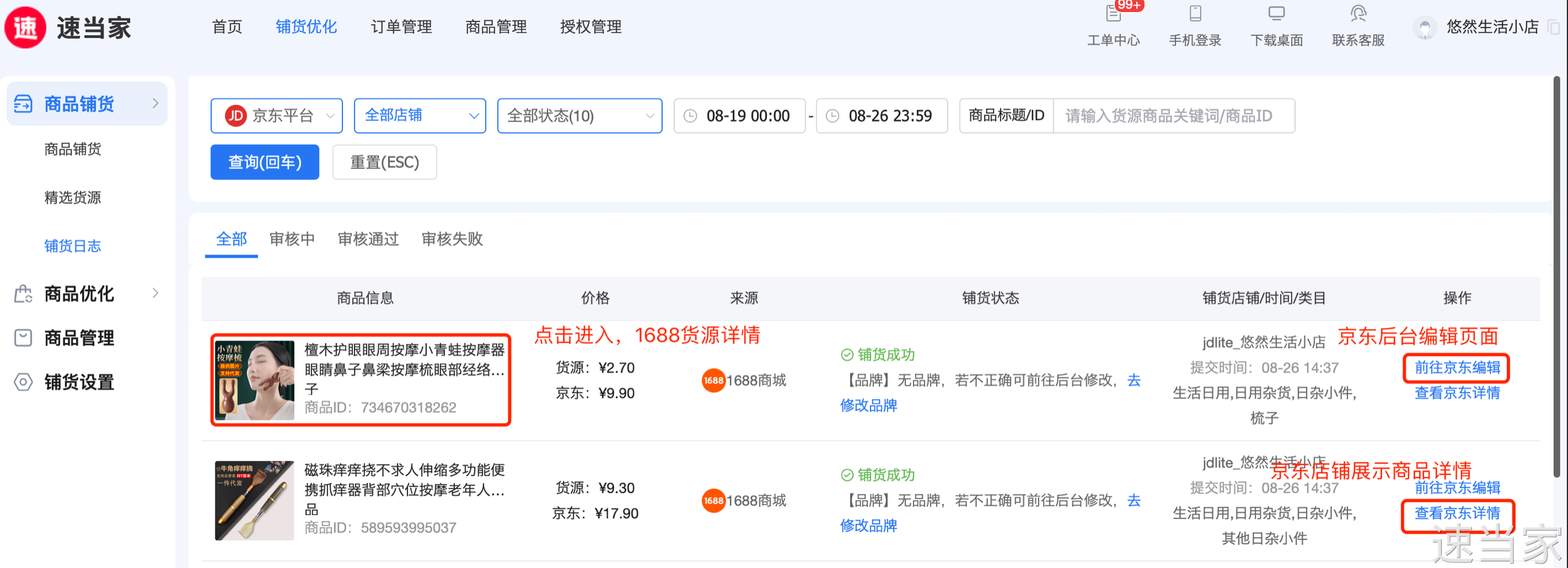1568x568 pixels.
Task: Click 前往京东编辑 link for first product
Action: (x=1456, y=368)
